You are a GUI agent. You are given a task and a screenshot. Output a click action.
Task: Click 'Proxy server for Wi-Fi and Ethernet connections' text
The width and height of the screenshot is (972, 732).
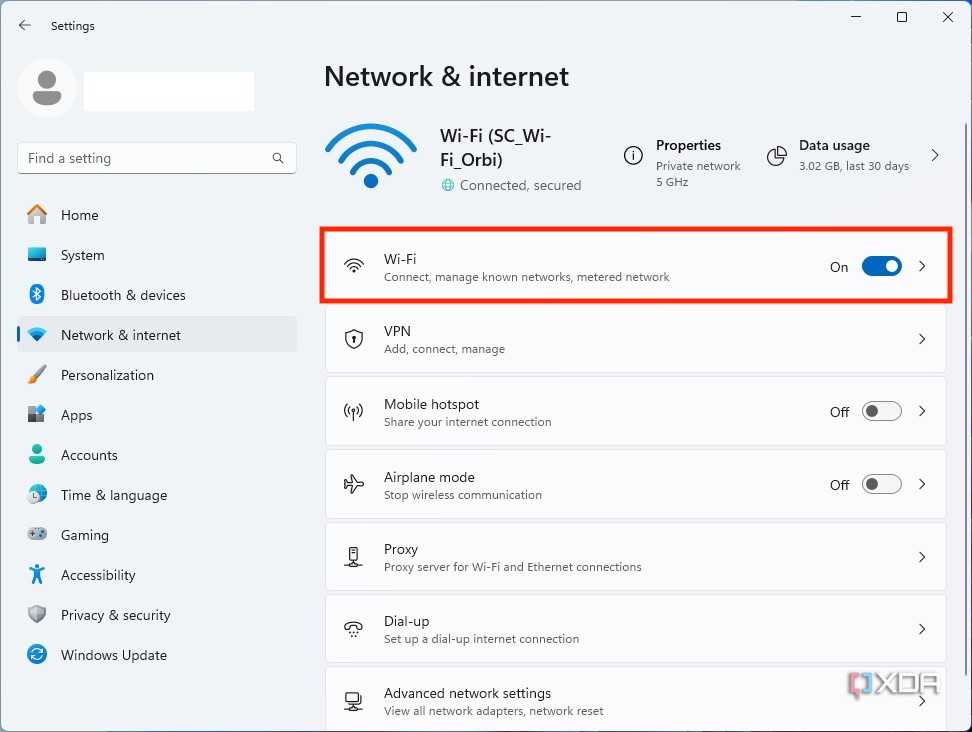pos(513,567)
